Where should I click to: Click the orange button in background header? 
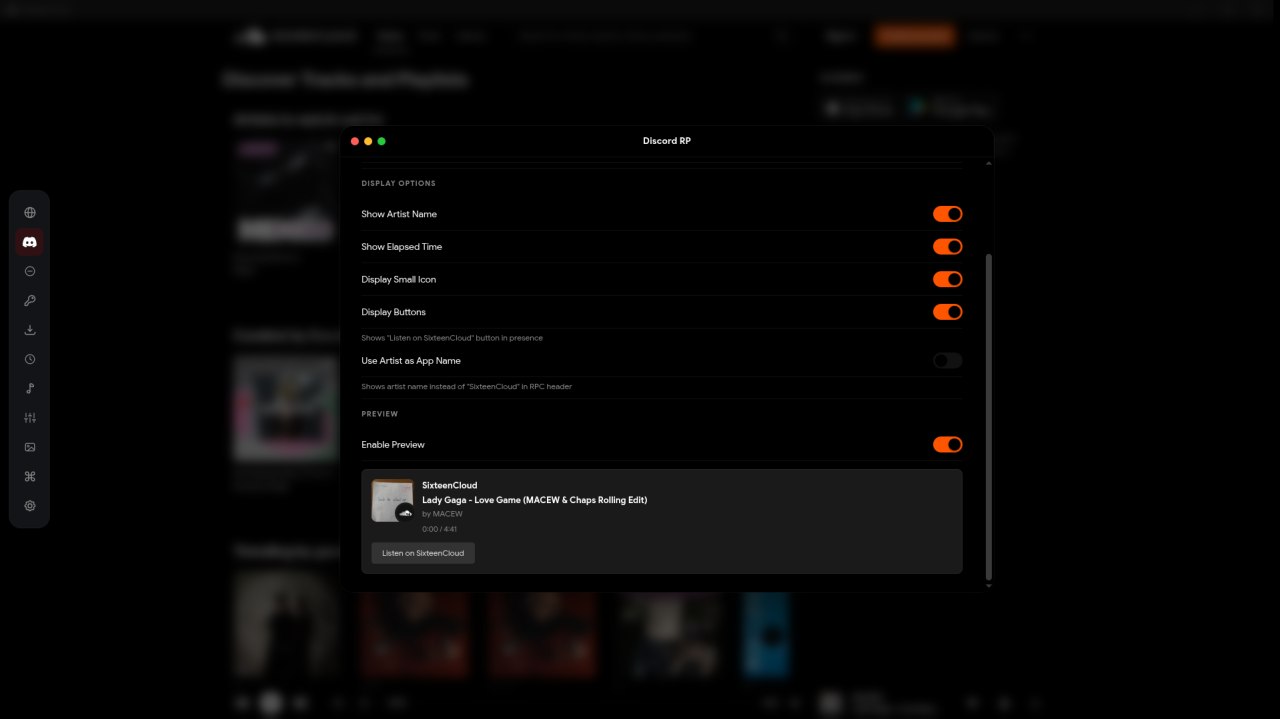914,36
